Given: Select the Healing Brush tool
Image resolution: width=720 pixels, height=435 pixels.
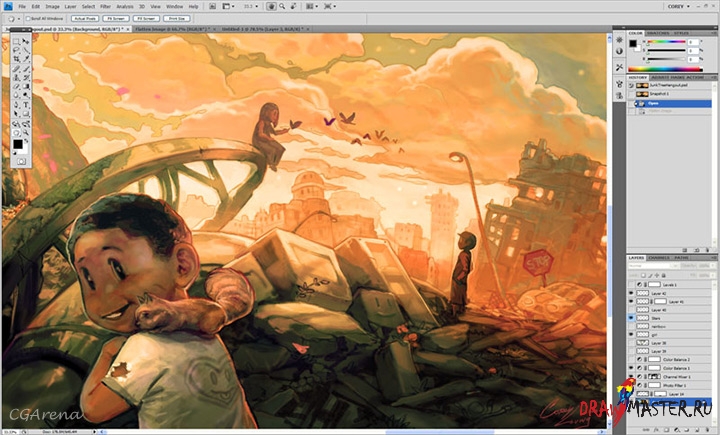Looking at the screenshot, I should click(15, 69).
